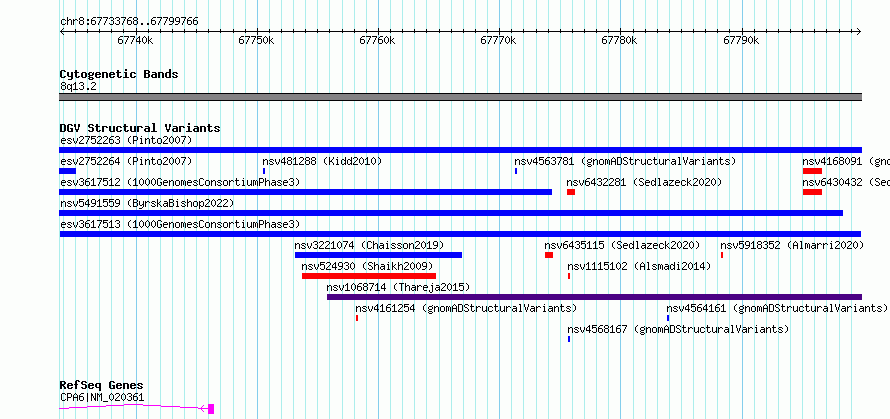Click the esv2752263 (Pinto2007) variant label

click(126, 140)
